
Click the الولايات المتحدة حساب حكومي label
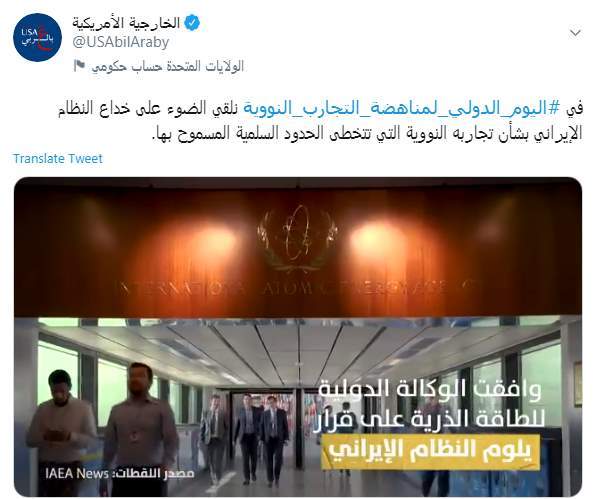pyautogui.click(x=167, y=66)
